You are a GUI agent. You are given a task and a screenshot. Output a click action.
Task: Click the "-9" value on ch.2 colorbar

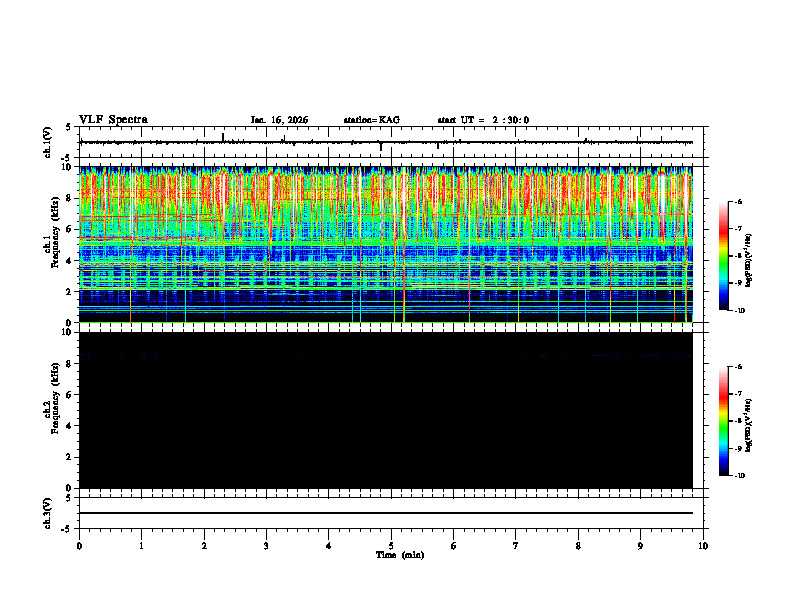(738, 448)
